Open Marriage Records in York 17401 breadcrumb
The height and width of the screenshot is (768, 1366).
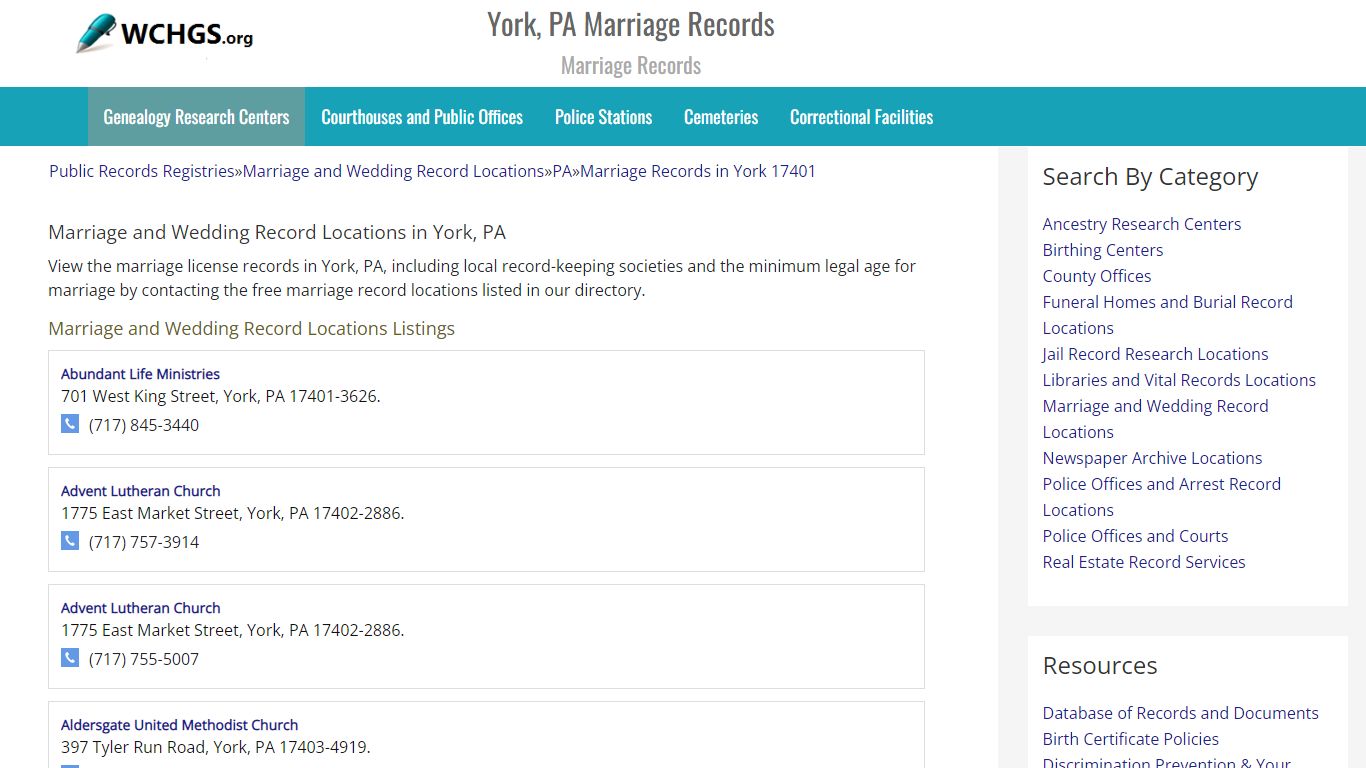(x=698, y=171)
